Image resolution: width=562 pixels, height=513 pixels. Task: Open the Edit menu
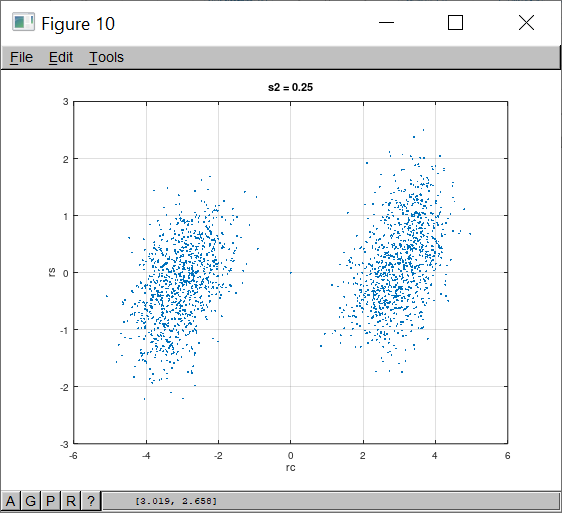61,57
